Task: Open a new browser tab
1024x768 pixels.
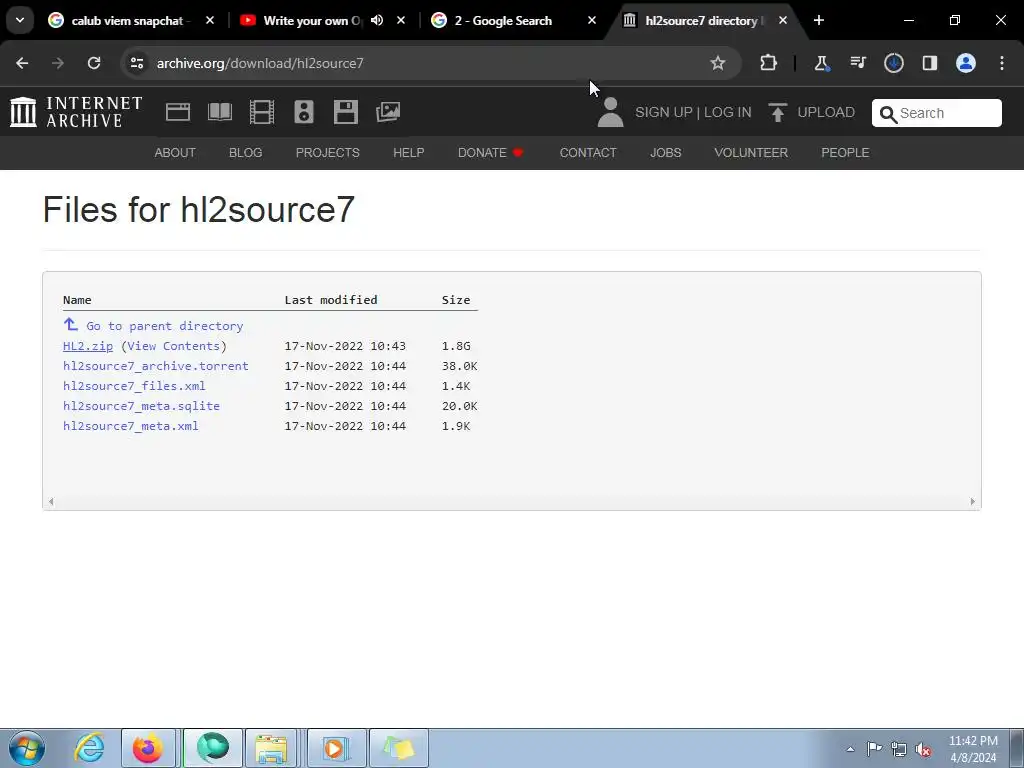Action: click(x=819, y=20)
